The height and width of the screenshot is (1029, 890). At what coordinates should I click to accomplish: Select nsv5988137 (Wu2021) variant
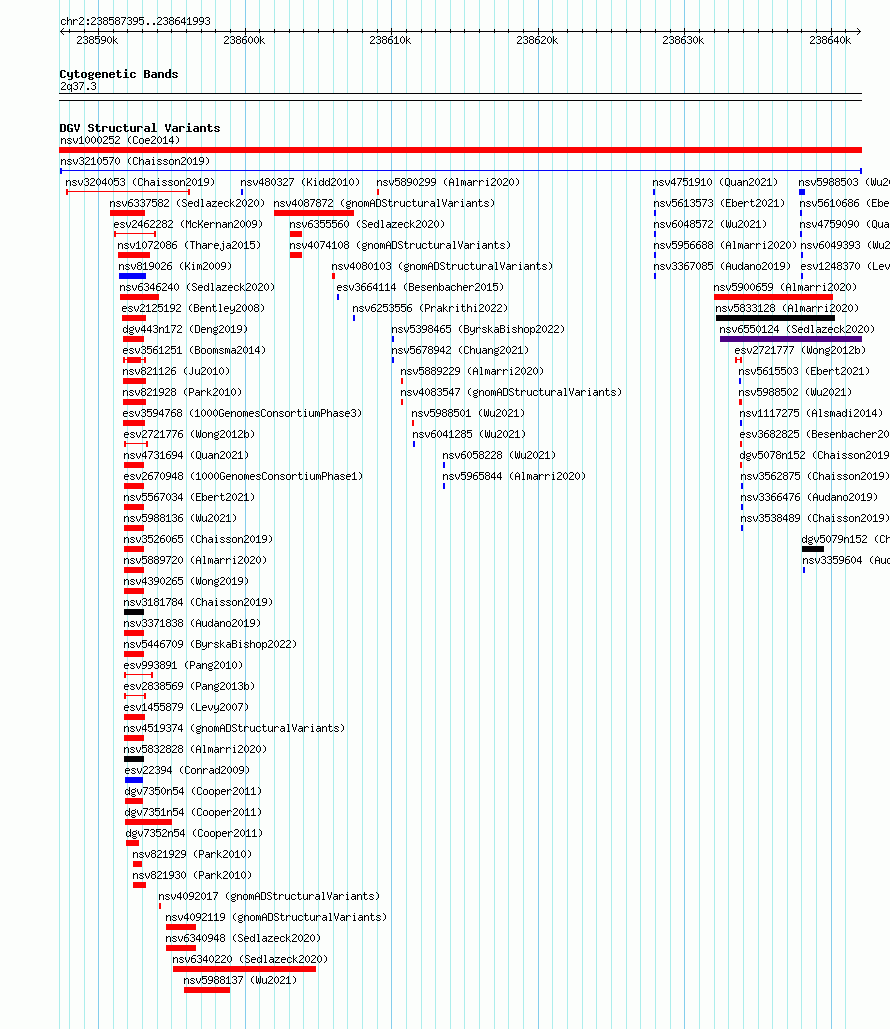240,980
